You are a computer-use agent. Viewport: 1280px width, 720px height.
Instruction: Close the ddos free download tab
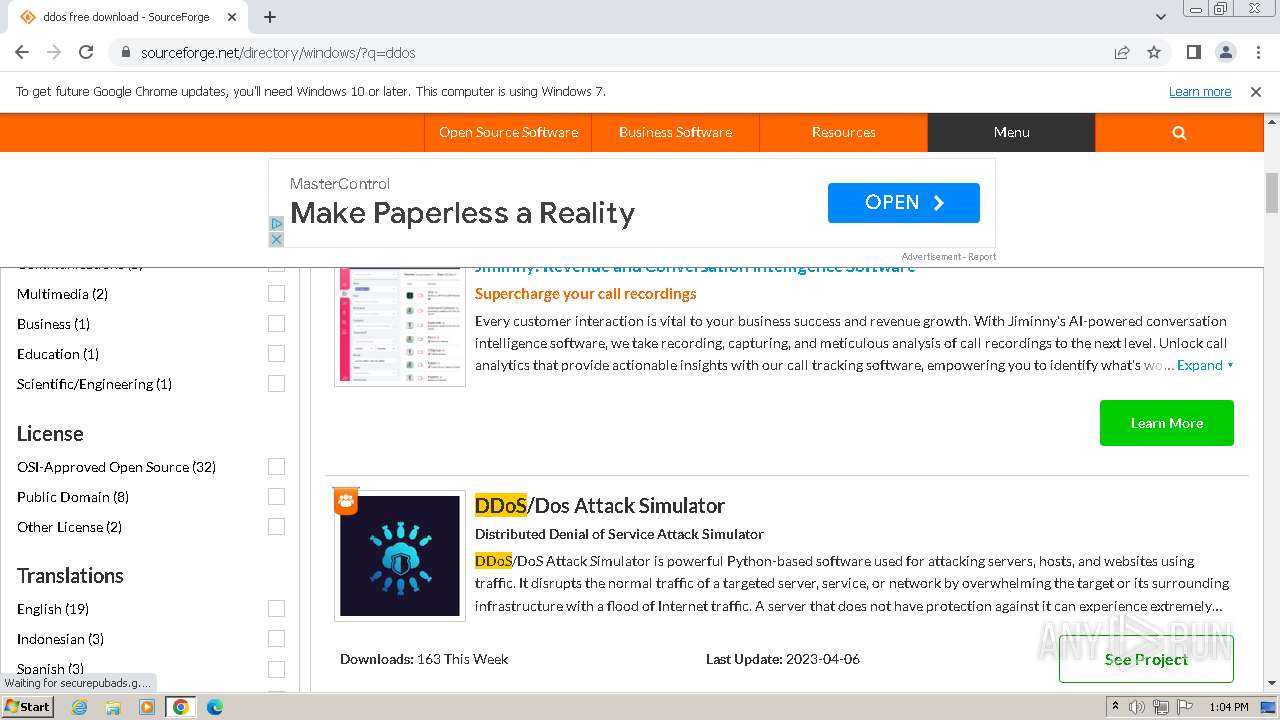(x=232, y=17)
